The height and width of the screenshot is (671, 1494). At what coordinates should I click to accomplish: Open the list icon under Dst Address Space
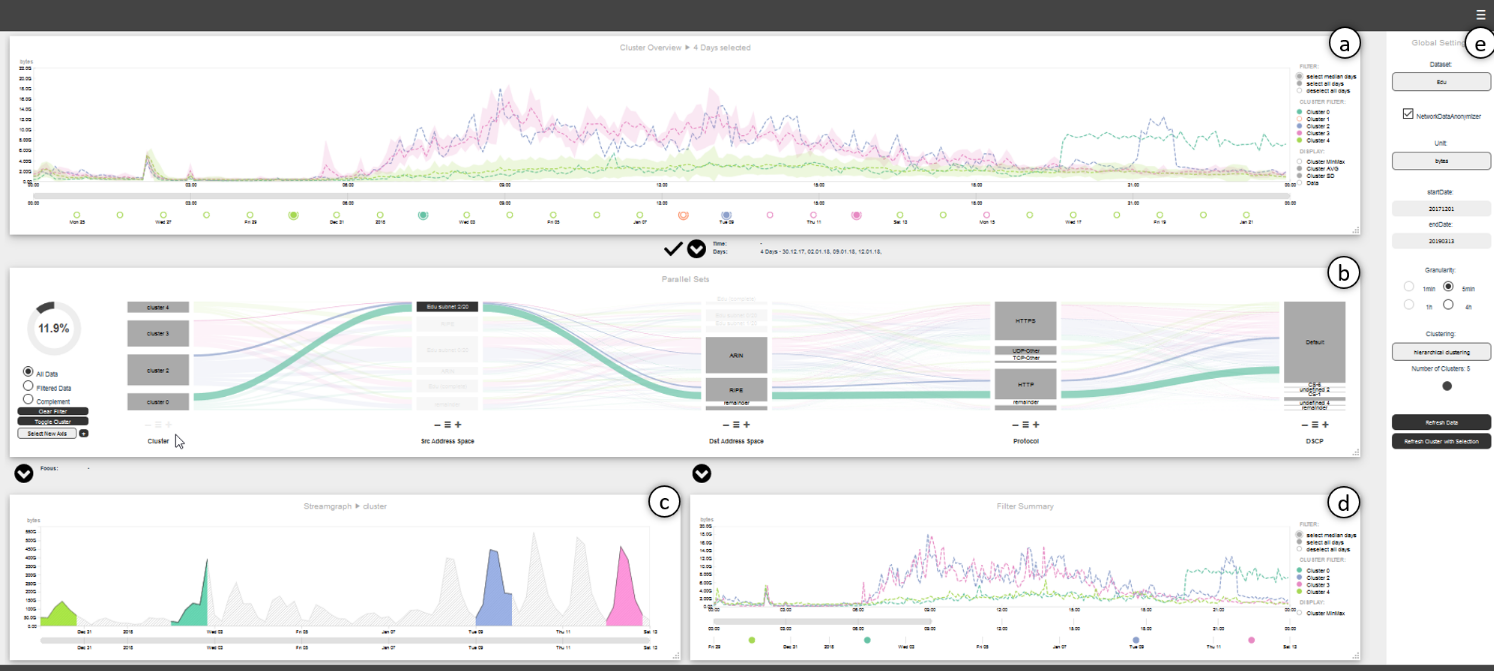736,424
